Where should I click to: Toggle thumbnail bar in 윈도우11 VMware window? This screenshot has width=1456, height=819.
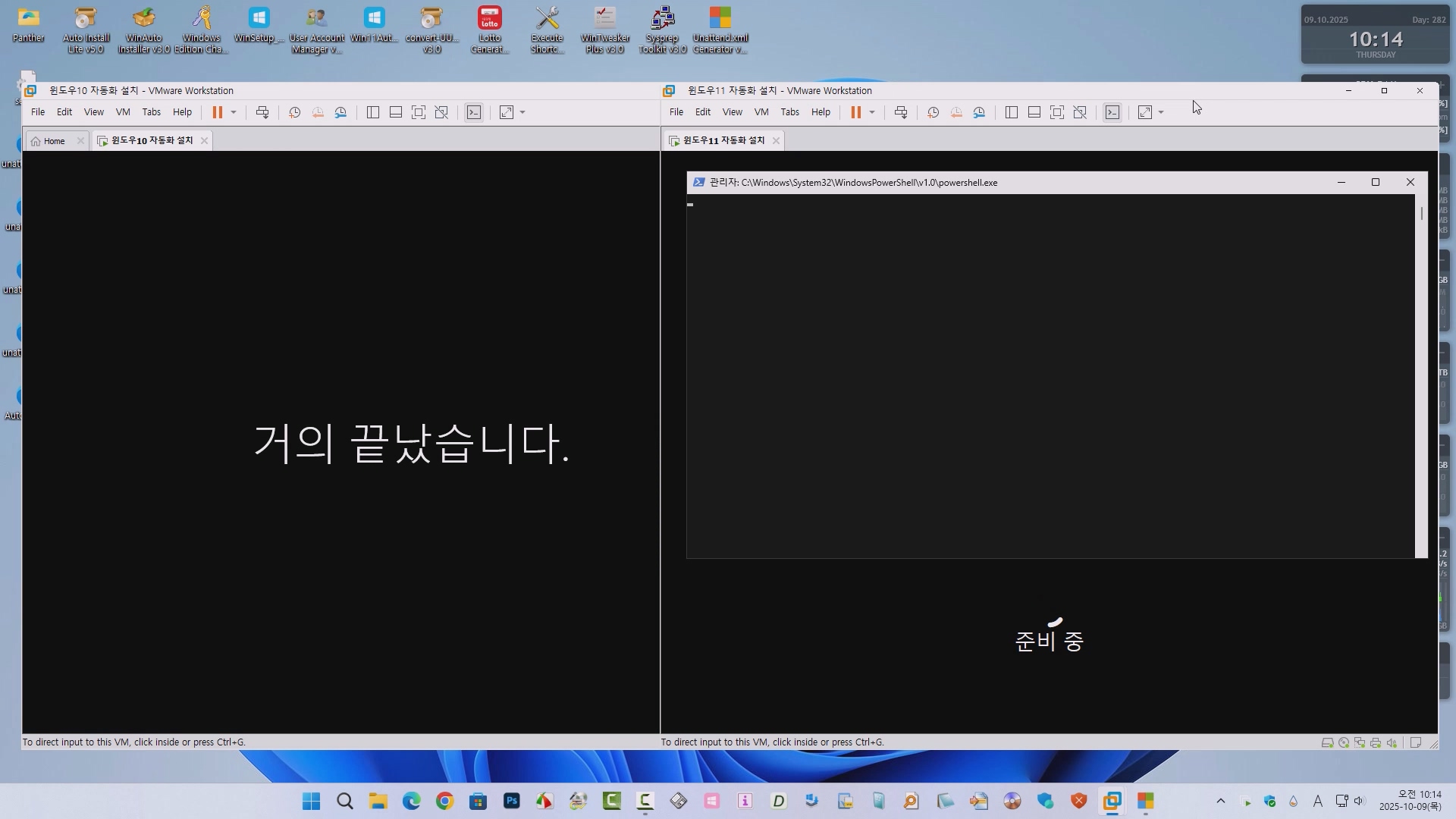[1034, 112]
